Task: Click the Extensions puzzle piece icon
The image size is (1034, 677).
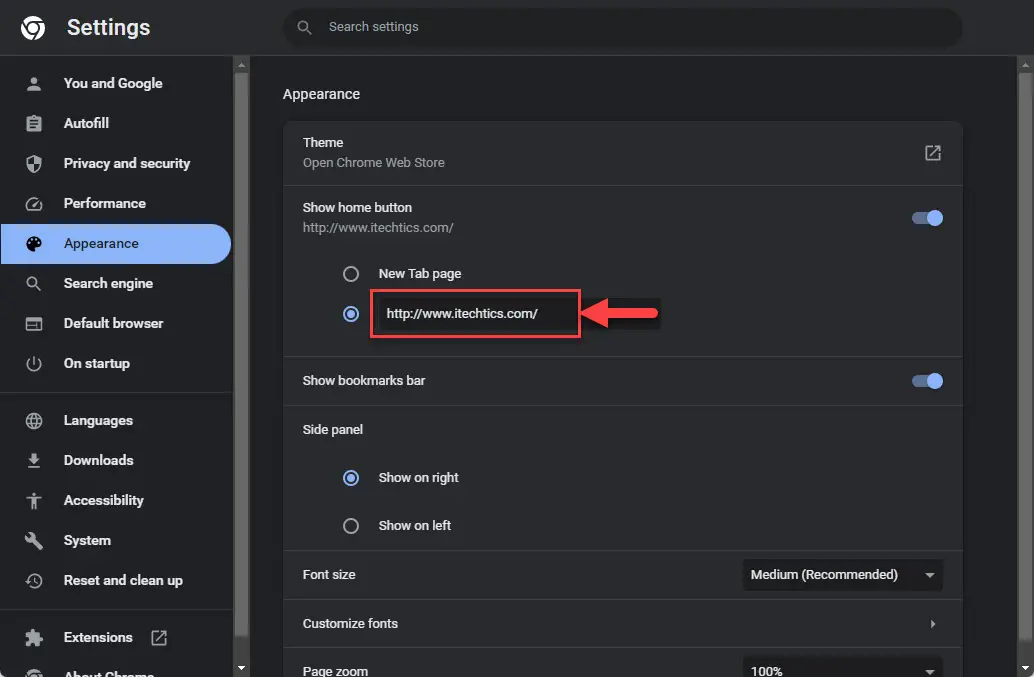Action: click(x=34, y=638)
